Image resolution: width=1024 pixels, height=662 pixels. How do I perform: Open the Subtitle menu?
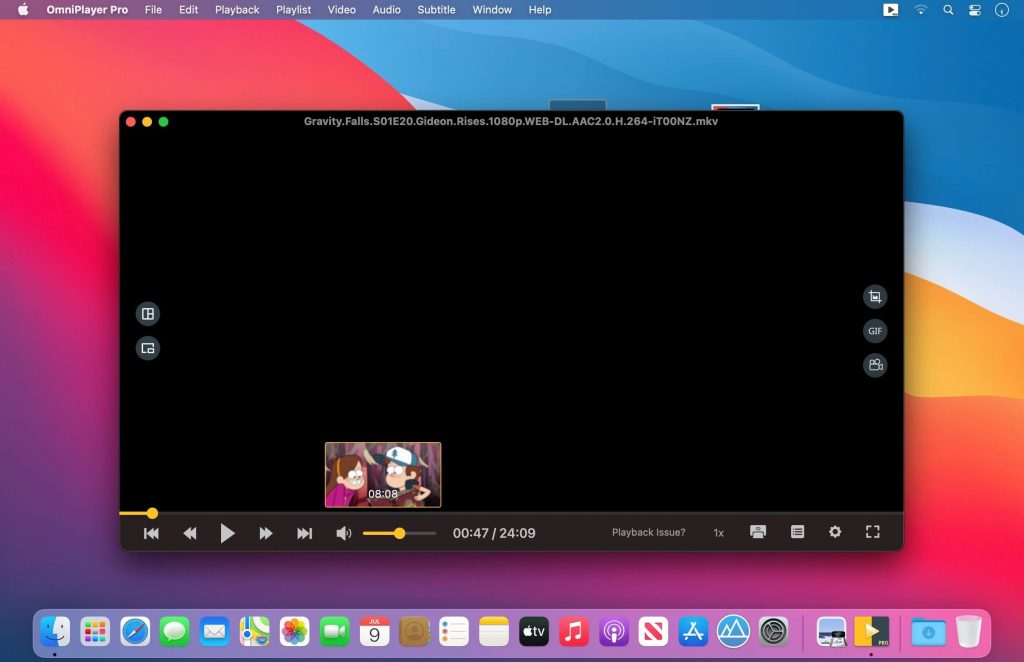pos(436,10)
